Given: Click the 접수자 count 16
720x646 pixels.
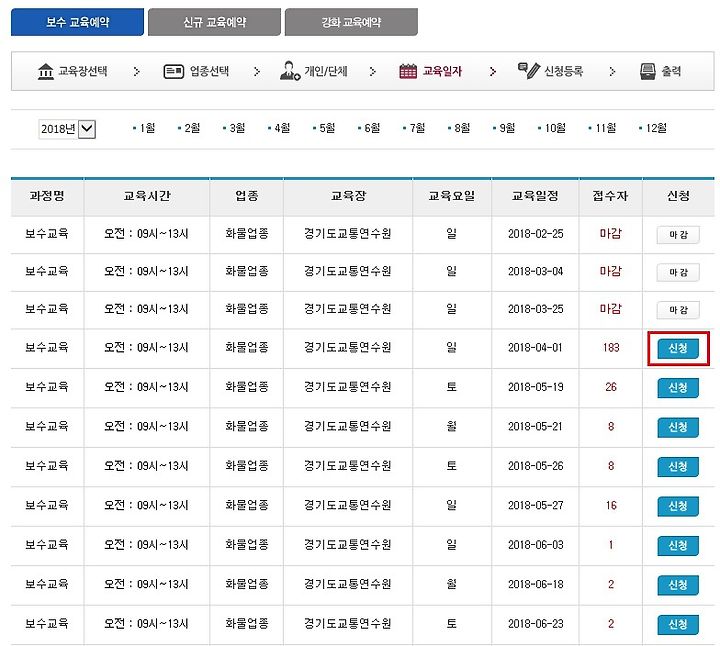Looking at the screenshot, I should coord(611,506).
